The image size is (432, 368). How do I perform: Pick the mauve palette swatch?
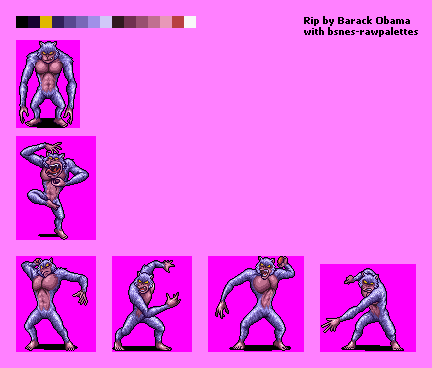tap(142, 22)
